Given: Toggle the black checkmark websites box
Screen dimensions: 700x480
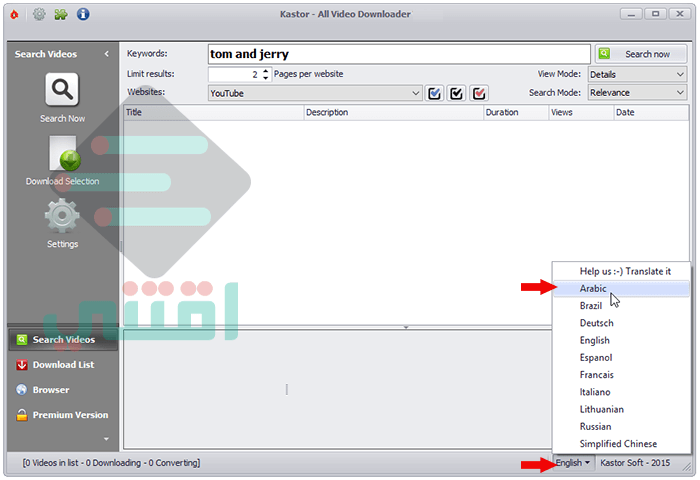Looking at the screenshot, I should coord(456,93).
